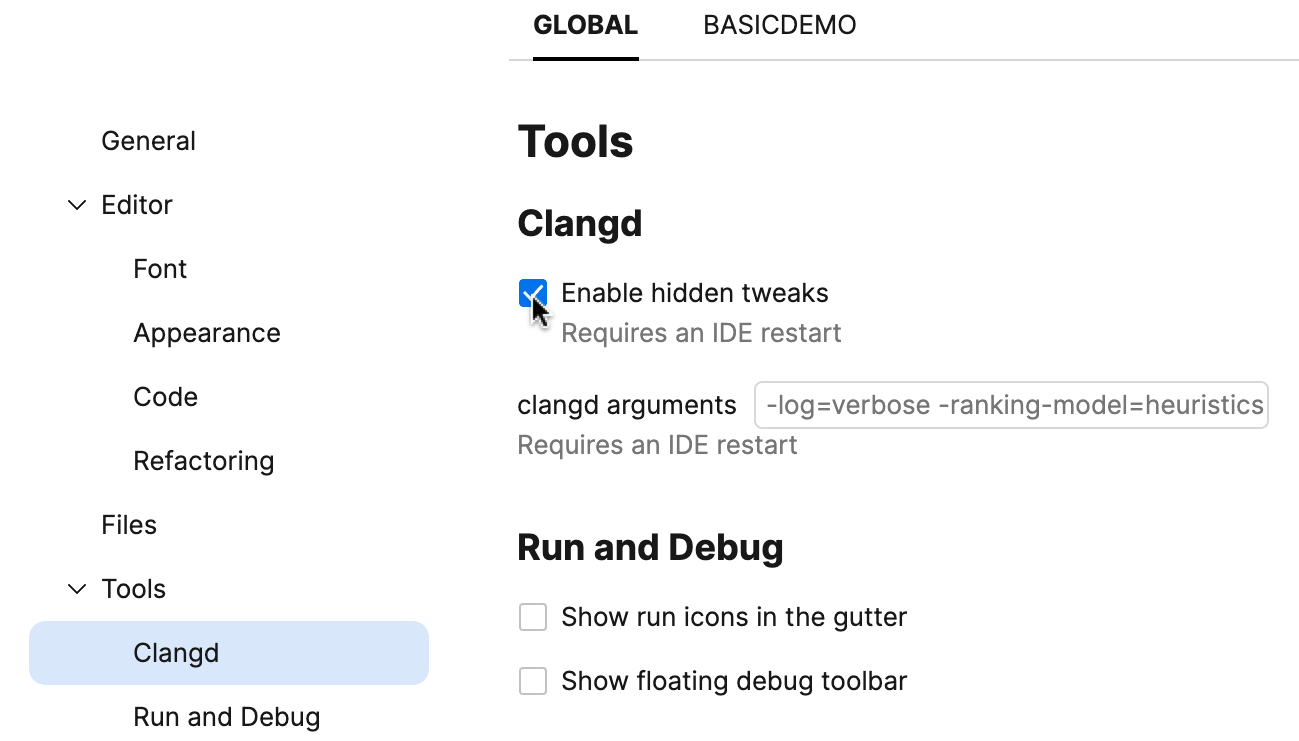The image size is (1299, 741).
Task: Click the Tools page heading
Action: coord(575,141)
